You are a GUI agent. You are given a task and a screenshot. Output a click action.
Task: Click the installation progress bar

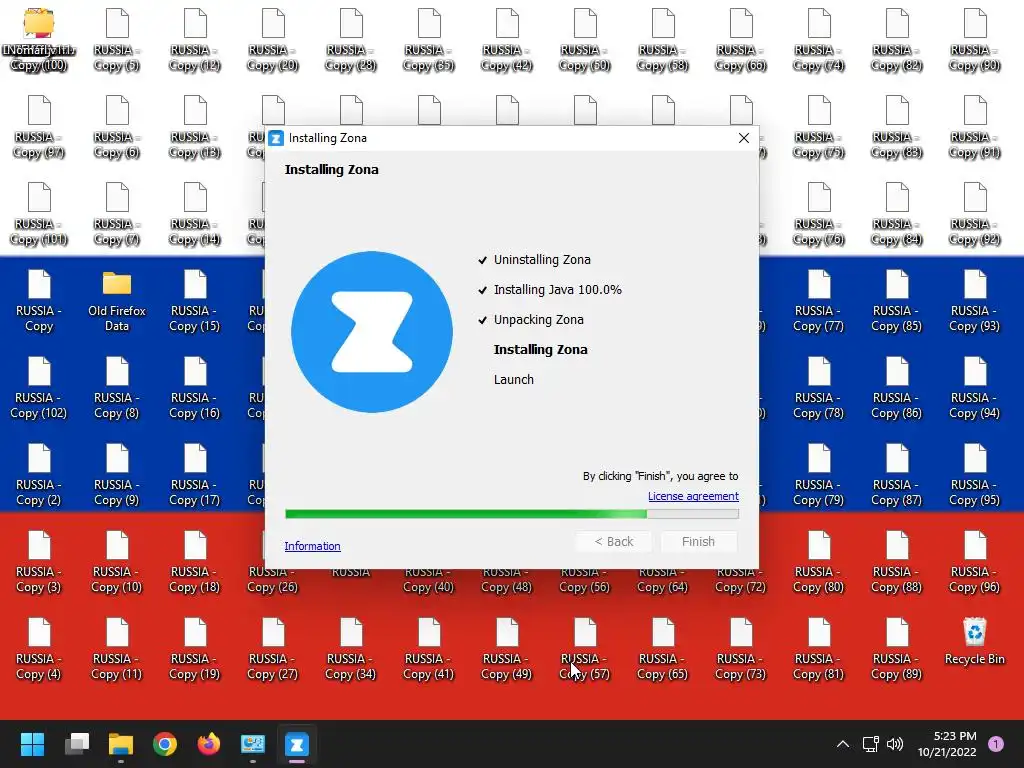point(512,514)
